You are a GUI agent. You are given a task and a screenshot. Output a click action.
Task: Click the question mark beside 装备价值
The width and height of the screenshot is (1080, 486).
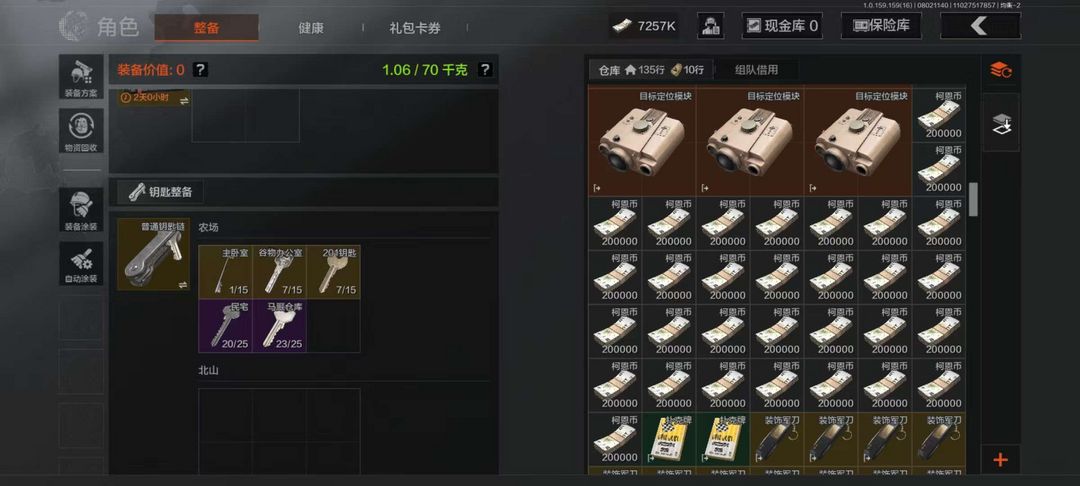[x=200, y=70]
